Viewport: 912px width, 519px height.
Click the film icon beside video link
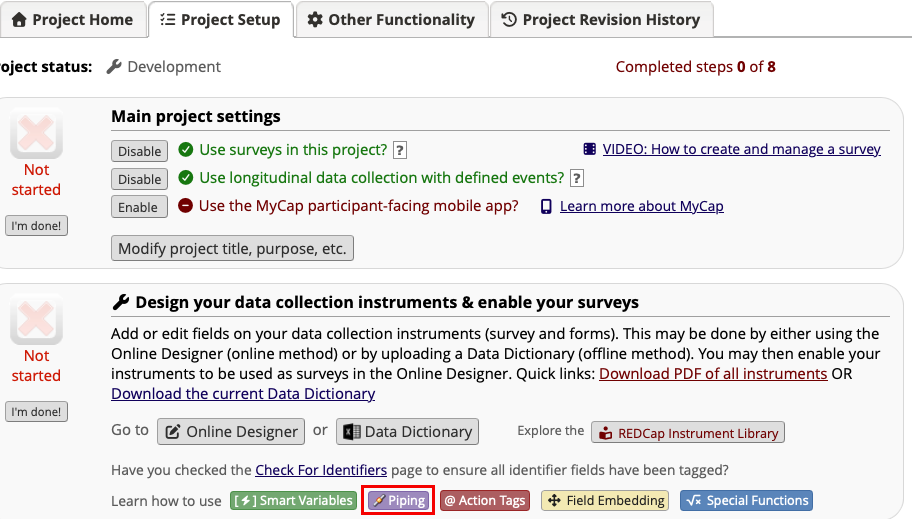(x=590, y=149)
